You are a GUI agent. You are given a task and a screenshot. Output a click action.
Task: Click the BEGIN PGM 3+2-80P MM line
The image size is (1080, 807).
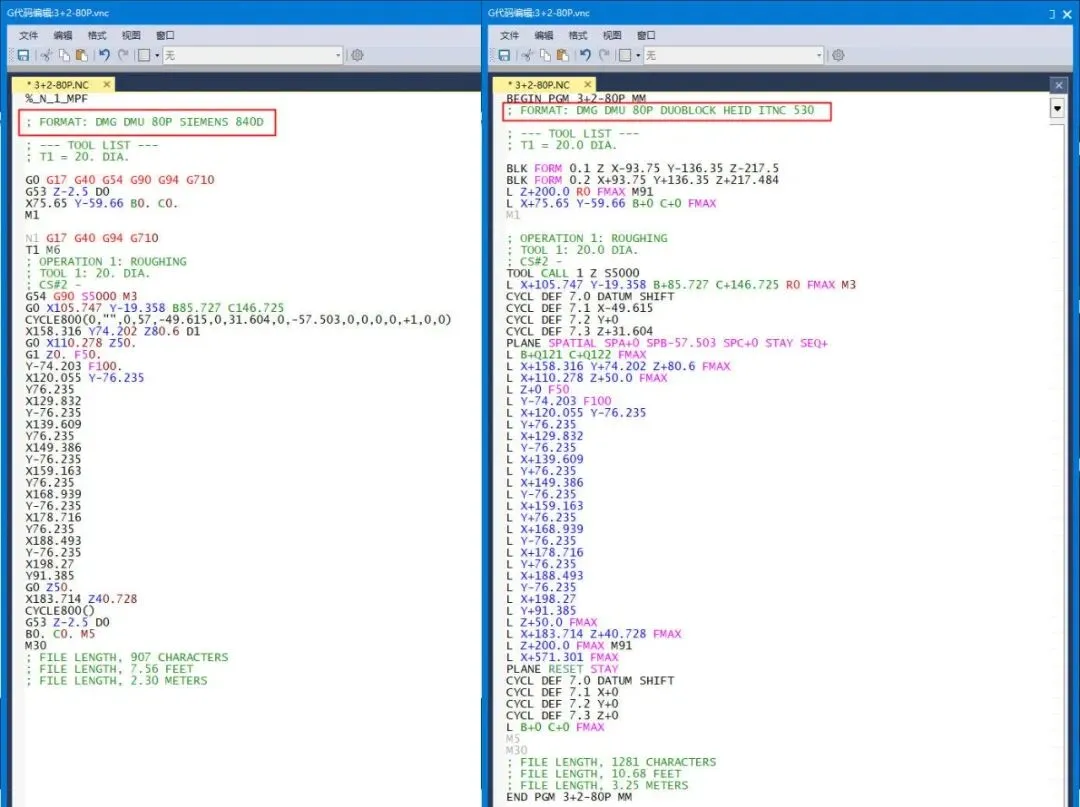coord(576,98)
